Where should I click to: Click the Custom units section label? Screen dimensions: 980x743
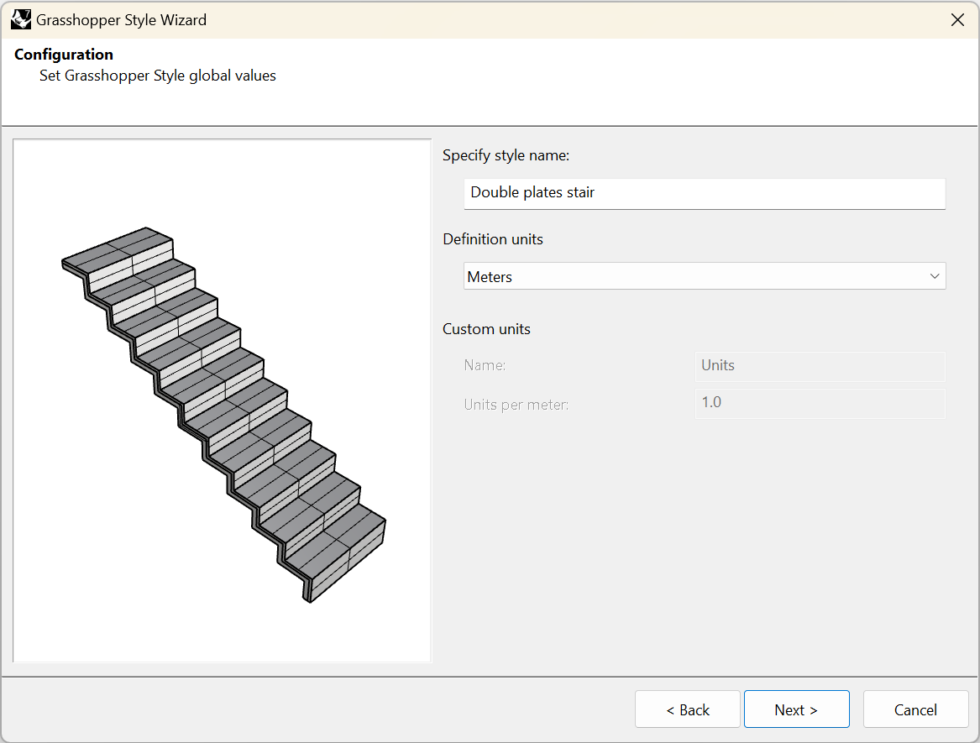coord(486,329)
